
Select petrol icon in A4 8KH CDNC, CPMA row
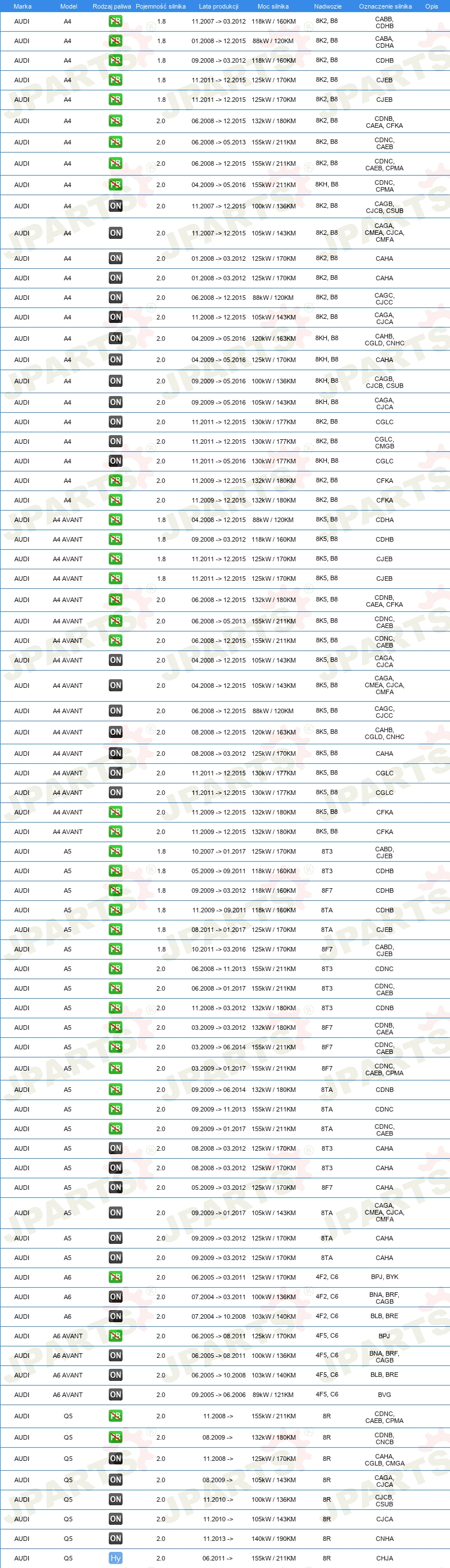pos(116,184)
